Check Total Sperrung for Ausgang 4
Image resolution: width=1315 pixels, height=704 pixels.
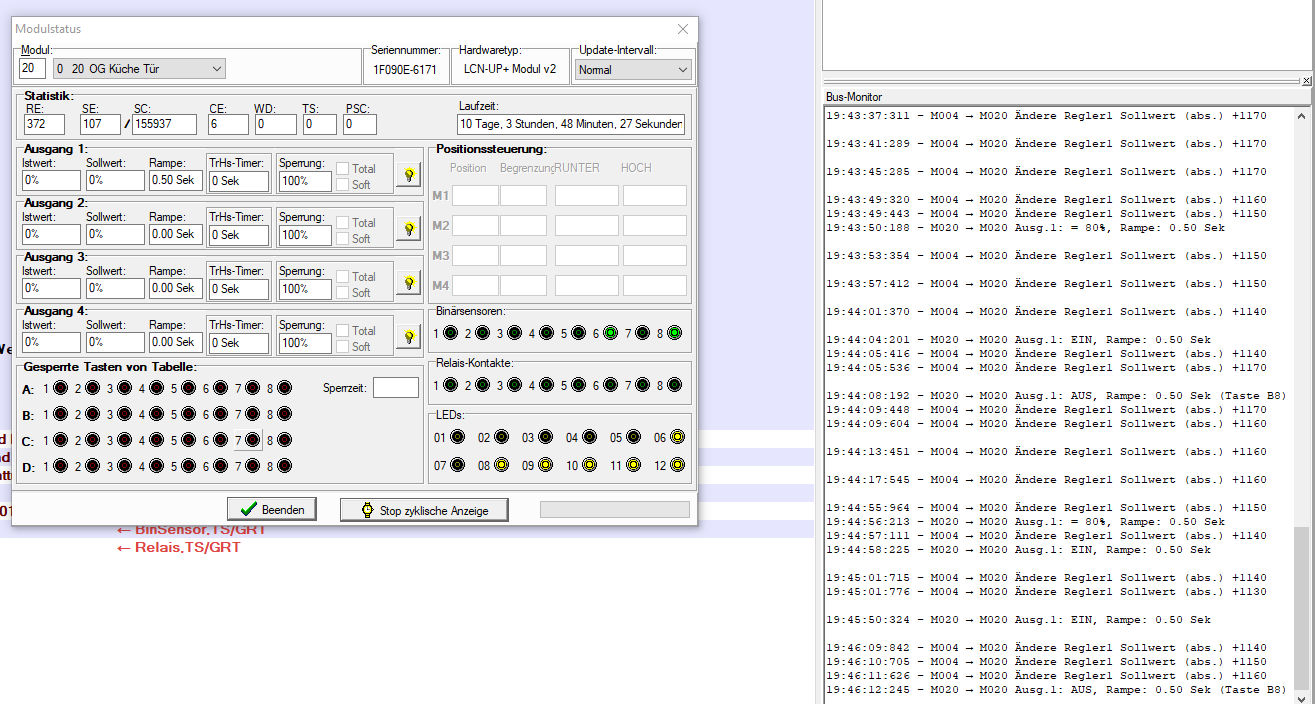[x=342, y=331]
